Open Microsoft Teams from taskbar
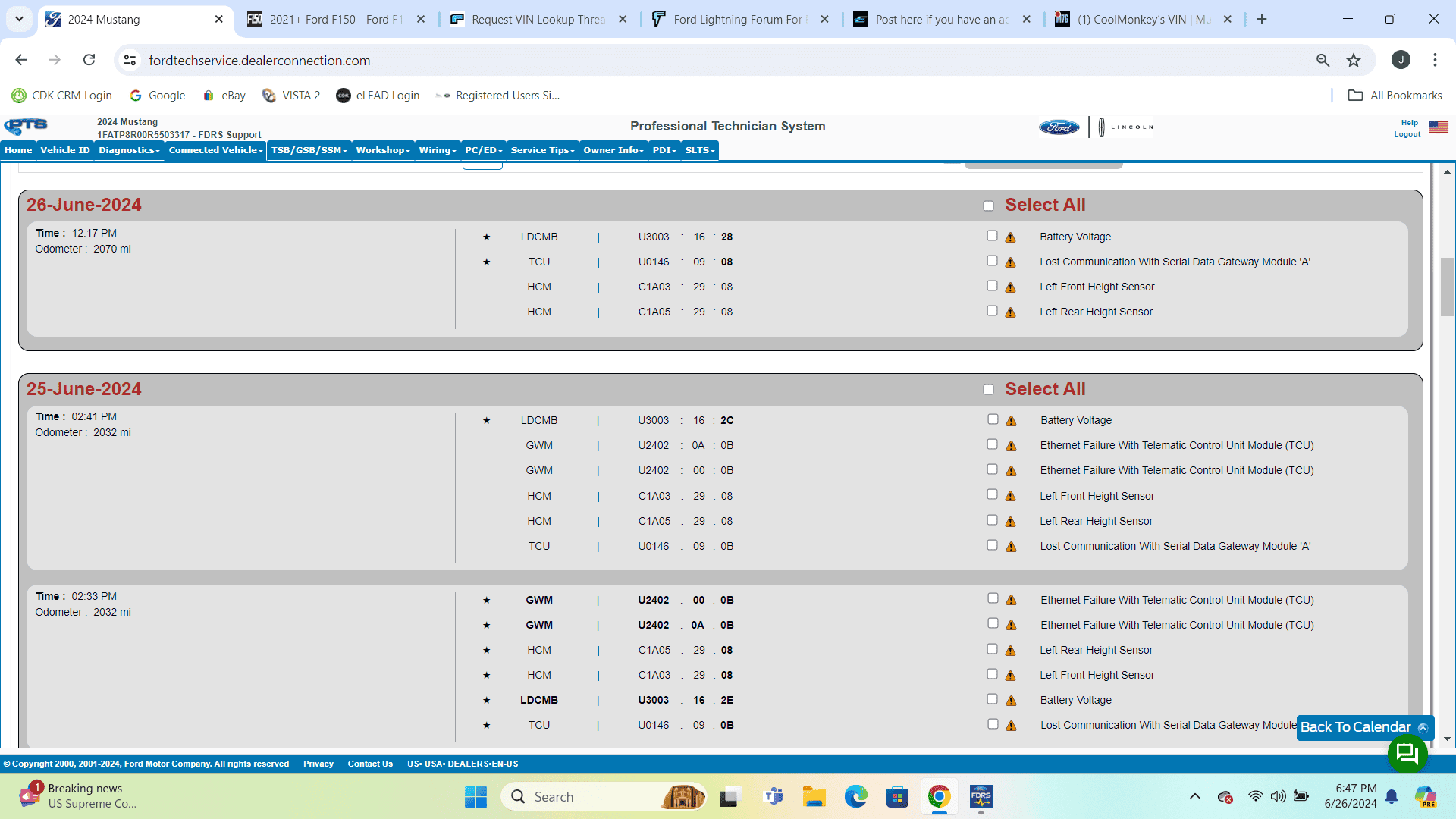The image size is (1456, 819). pyautogui.click(x=773, y=797)
